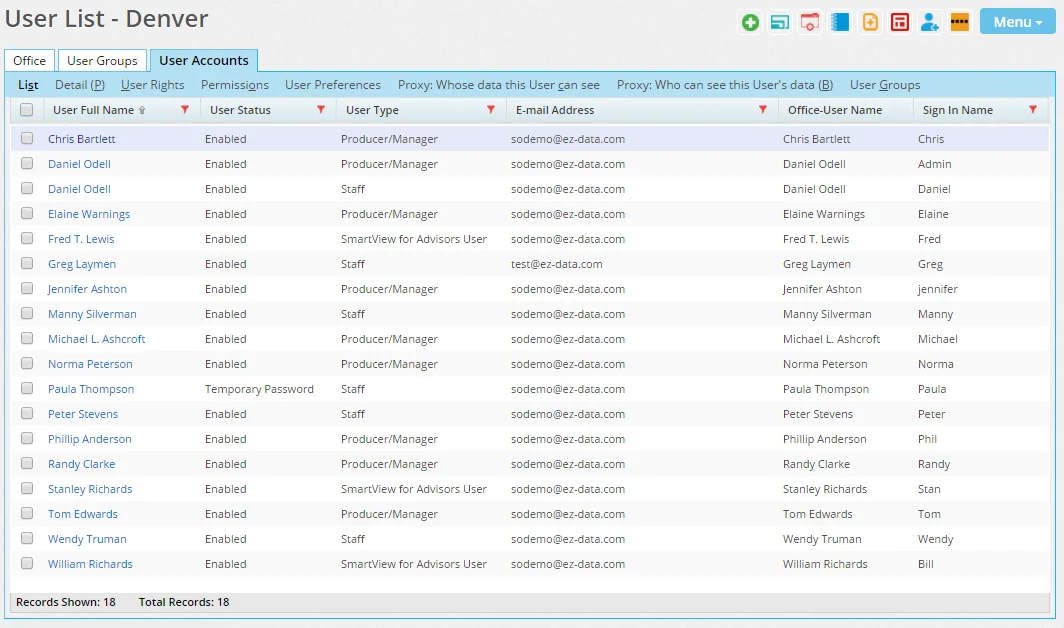Click the orange password dots toolbar icon
The image size is (1064, 628).
[960, 22]
